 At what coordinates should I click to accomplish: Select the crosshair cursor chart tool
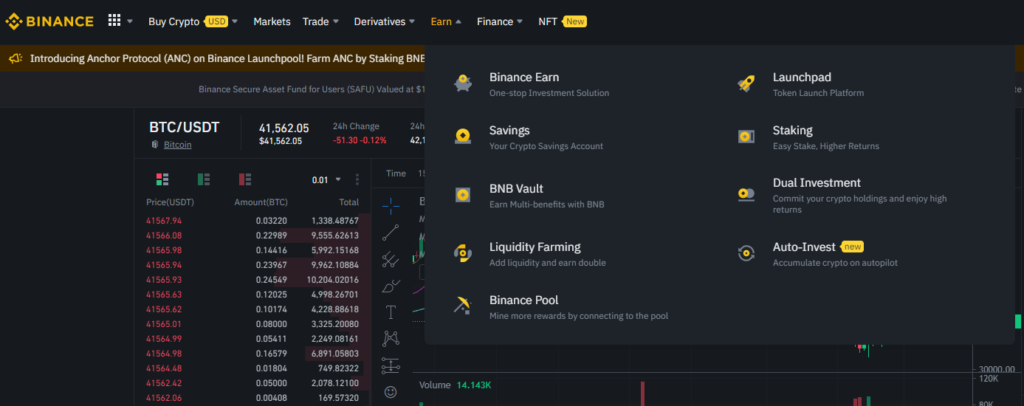(x=391, y=206)
